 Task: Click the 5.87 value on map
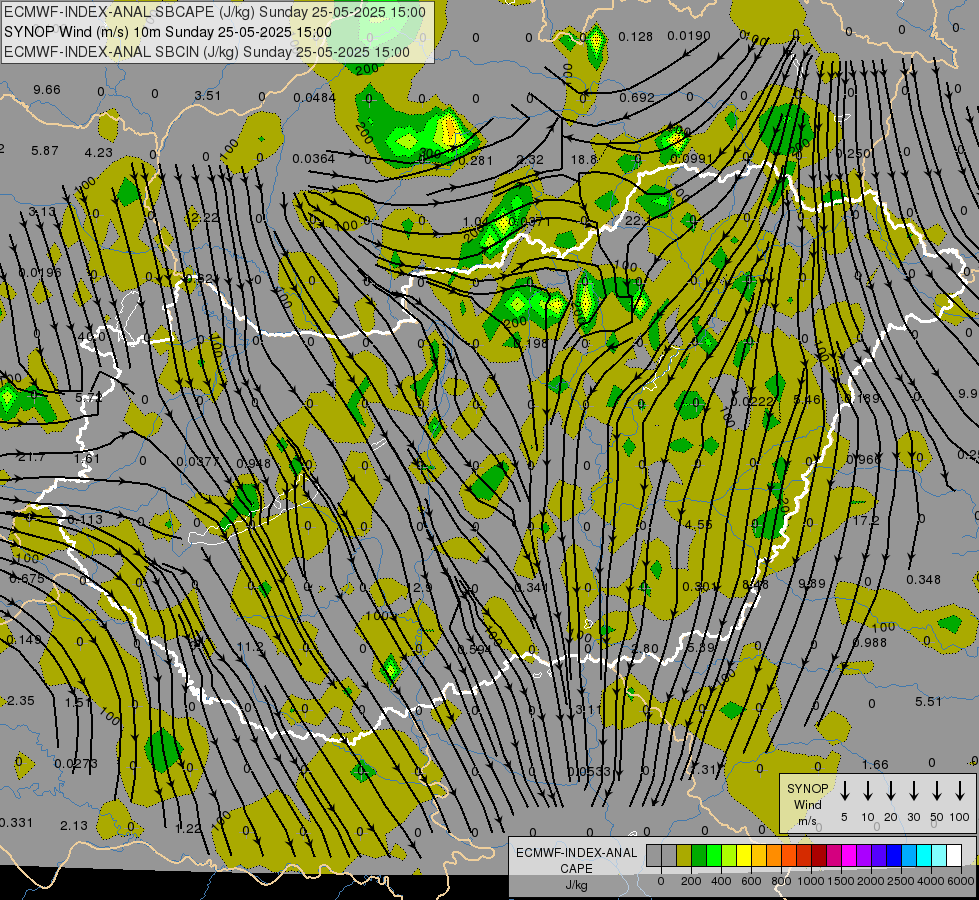(45, 151)
